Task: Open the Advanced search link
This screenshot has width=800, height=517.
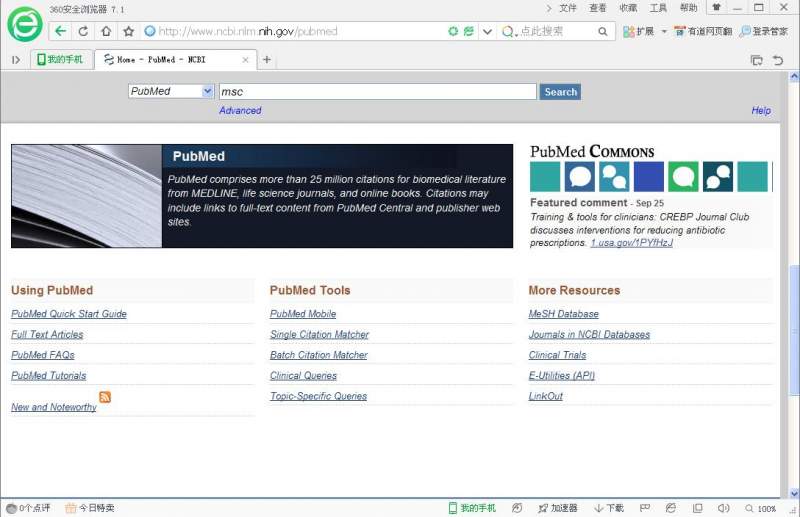Action: [x=240, y=110]
